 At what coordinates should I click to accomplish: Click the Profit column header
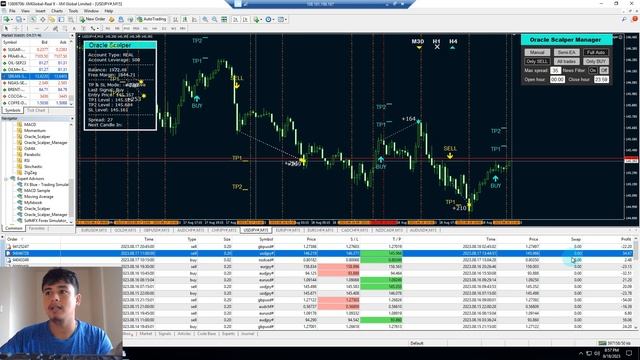tap(626, 239)
